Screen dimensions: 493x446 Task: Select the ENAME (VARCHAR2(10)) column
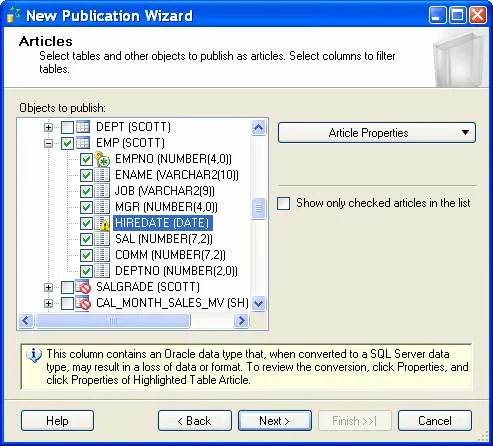(x=177, y=175)
